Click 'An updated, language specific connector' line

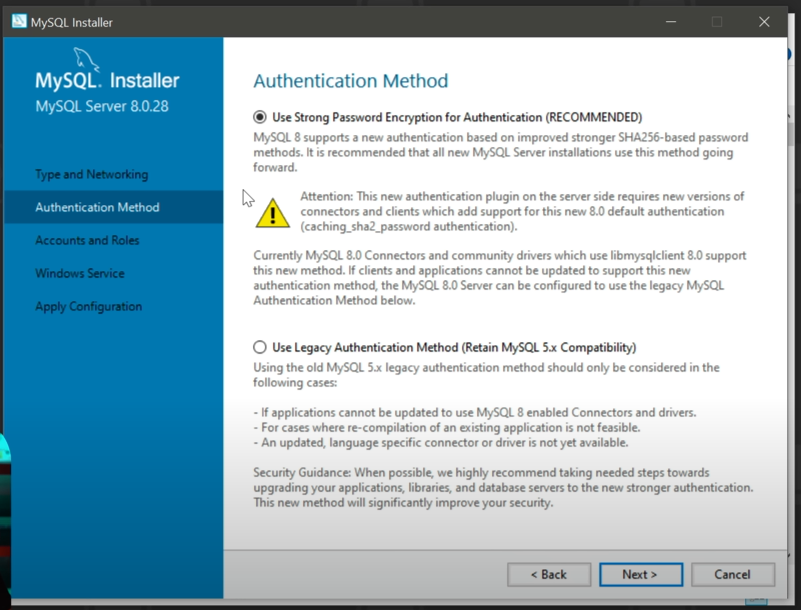441,442
